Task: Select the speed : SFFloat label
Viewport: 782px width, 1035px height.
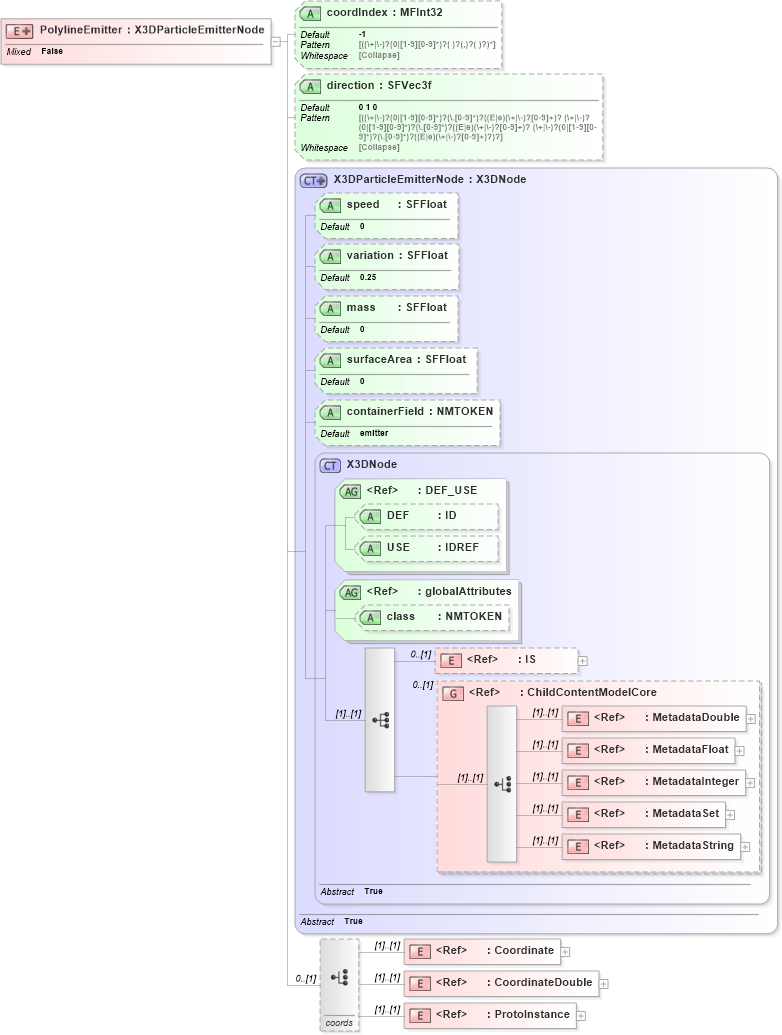Action: coord(397,205)
